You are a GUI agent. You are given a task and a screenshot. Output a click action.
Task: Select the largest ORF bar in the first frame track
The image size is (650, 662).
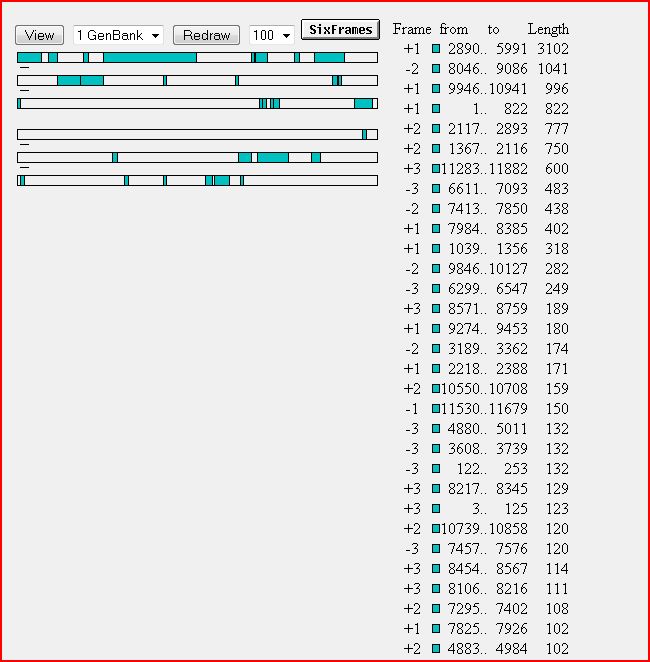tap(149, 58)
